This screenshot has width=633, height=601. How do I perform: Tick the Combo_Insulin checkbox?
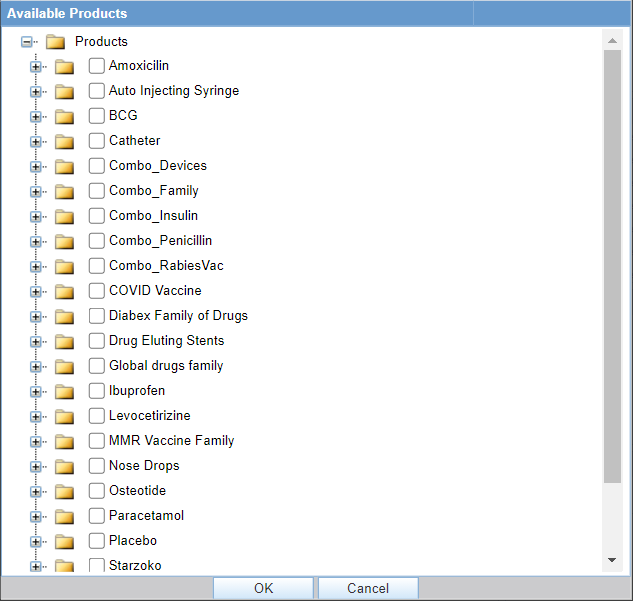pyautogui.click(x=96, y=216)
